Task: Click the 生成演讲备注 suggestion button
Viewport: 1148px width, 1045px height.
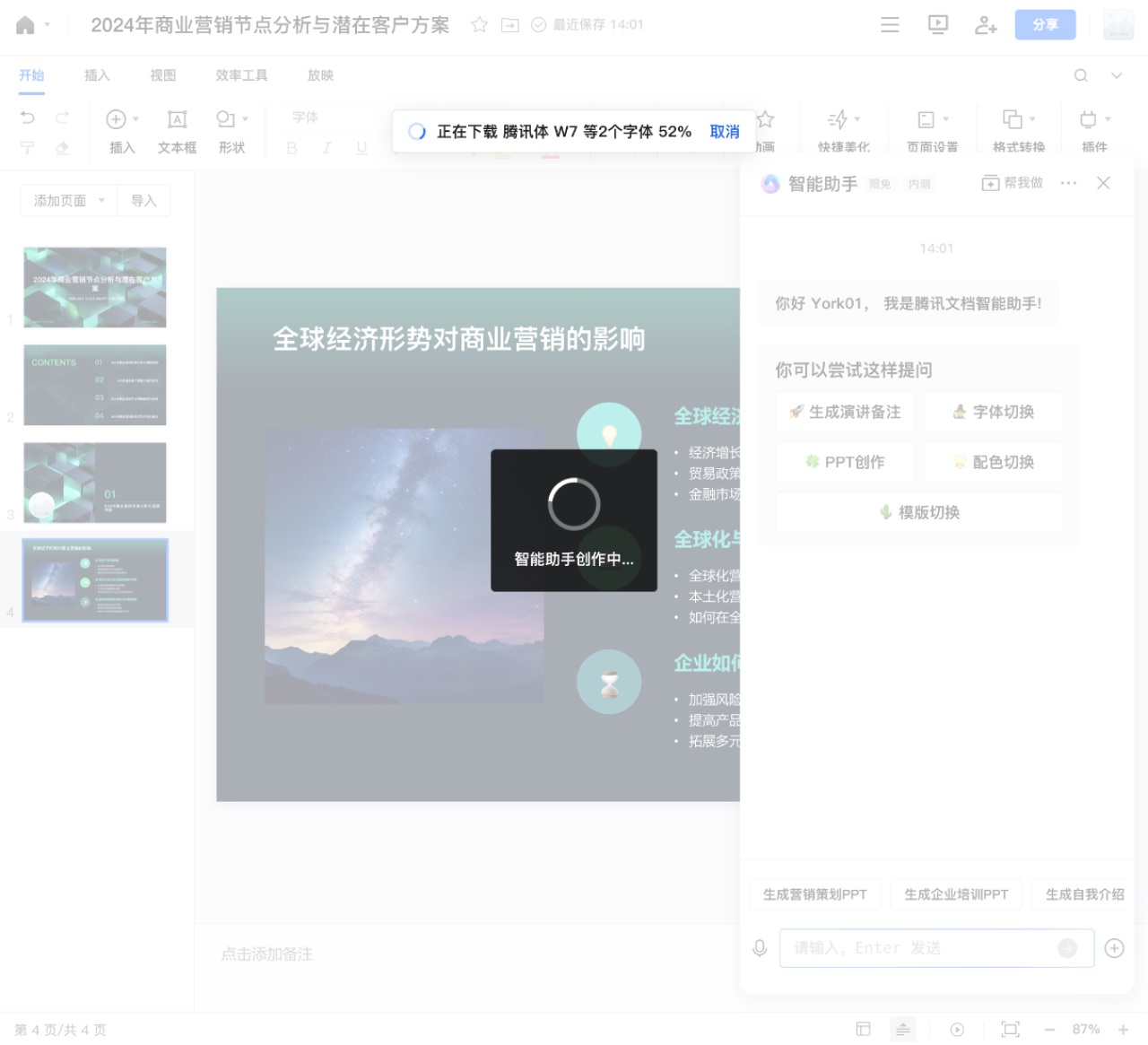Action: coord(845,412)
